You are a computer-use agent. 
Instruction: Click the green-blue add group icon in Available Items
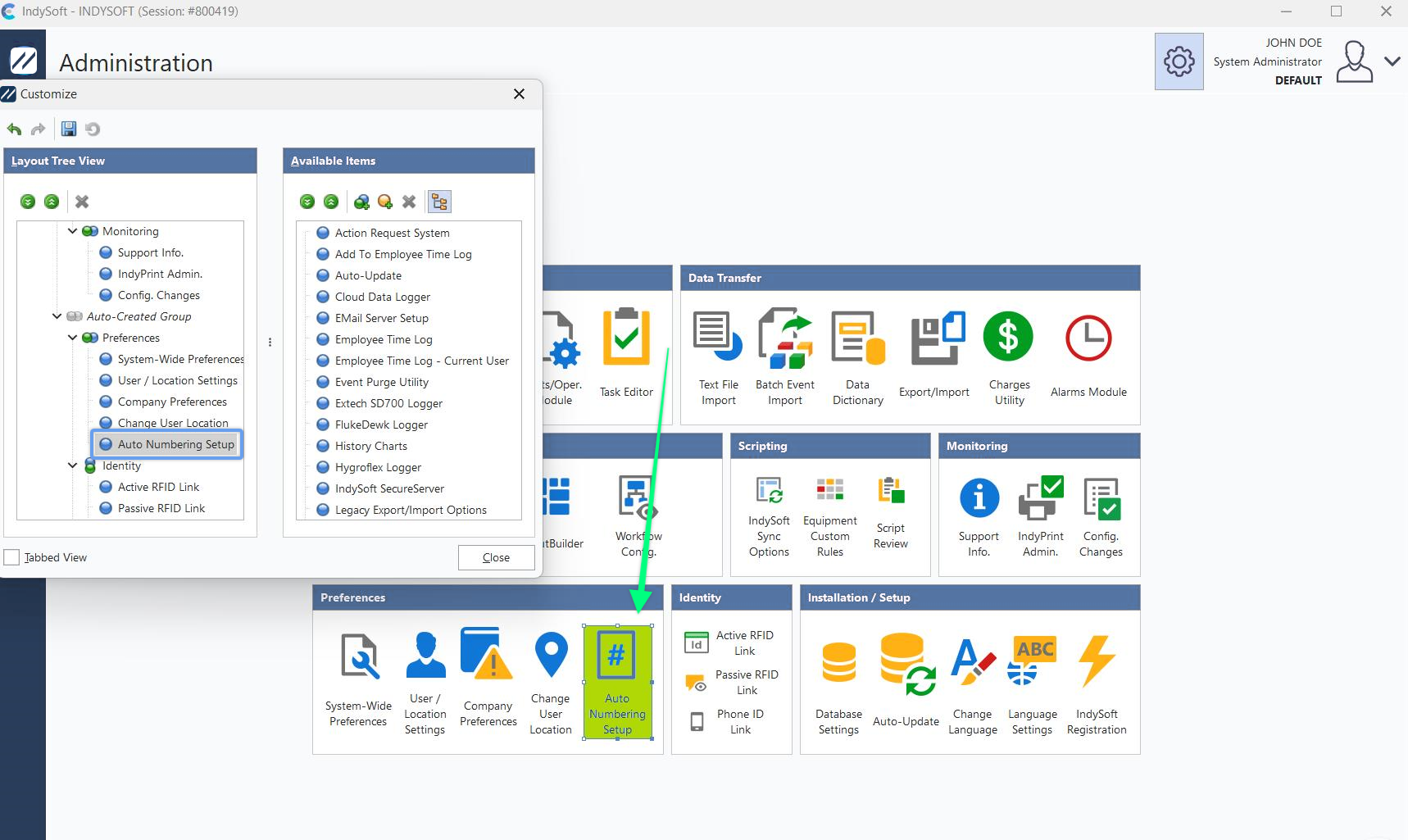[x=361, y=202]
